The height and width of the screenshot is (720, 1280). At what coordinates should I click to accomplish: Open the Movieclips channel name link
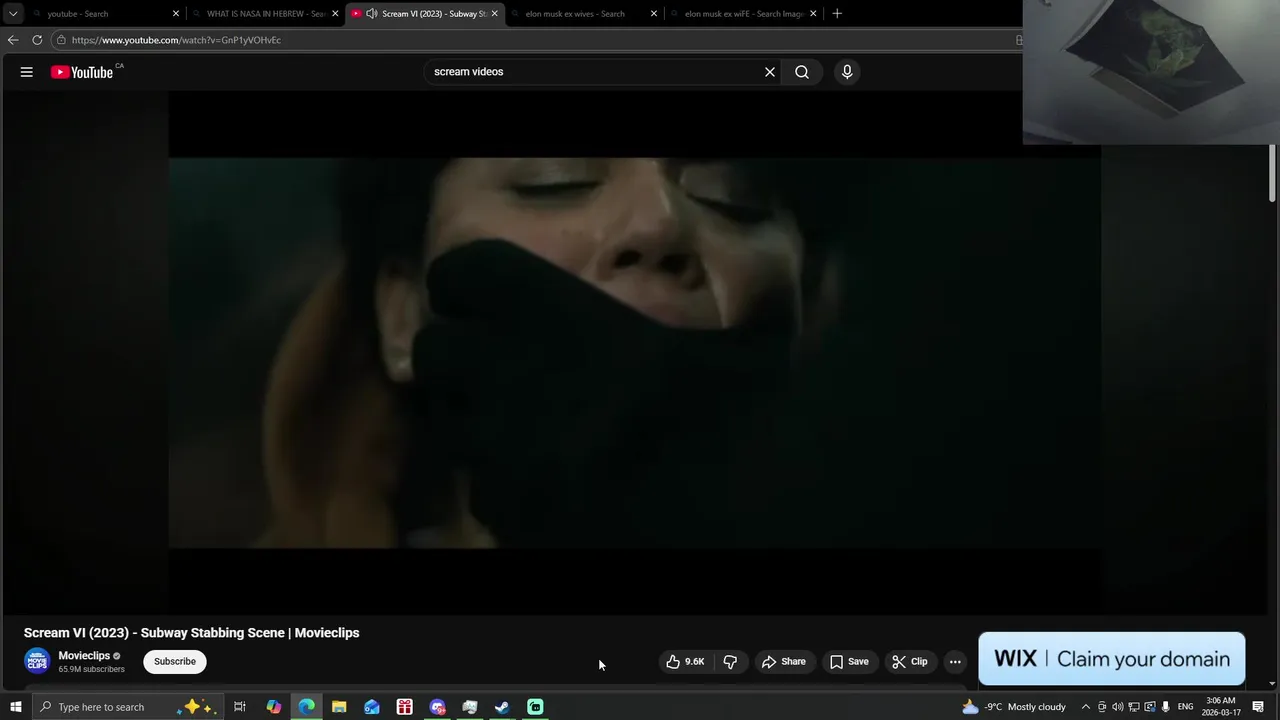click(x=84, y=656)
